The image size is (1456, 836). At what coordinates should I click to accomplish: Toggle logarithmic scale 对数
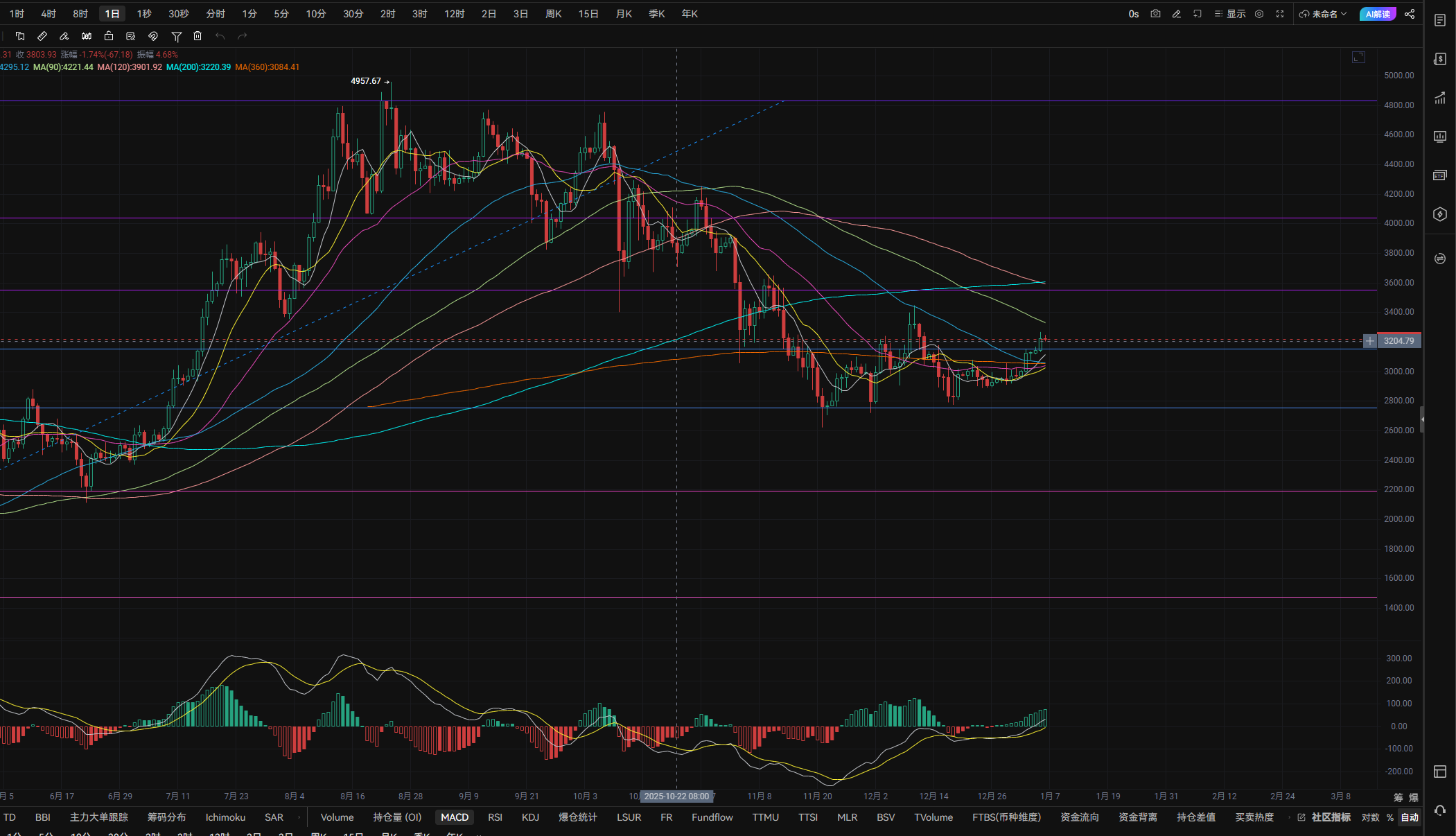tap(1370, 817)
